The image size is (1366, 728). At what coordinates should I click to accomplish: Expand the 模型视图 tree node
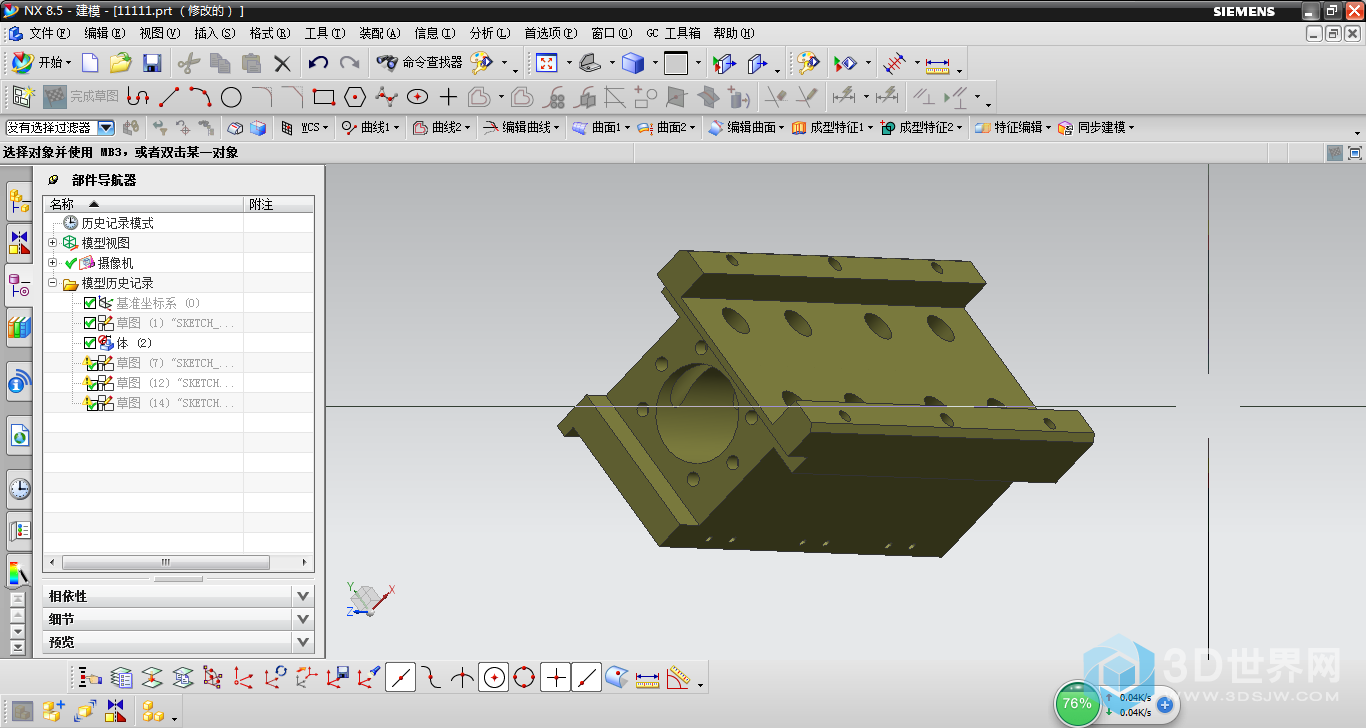53,243
